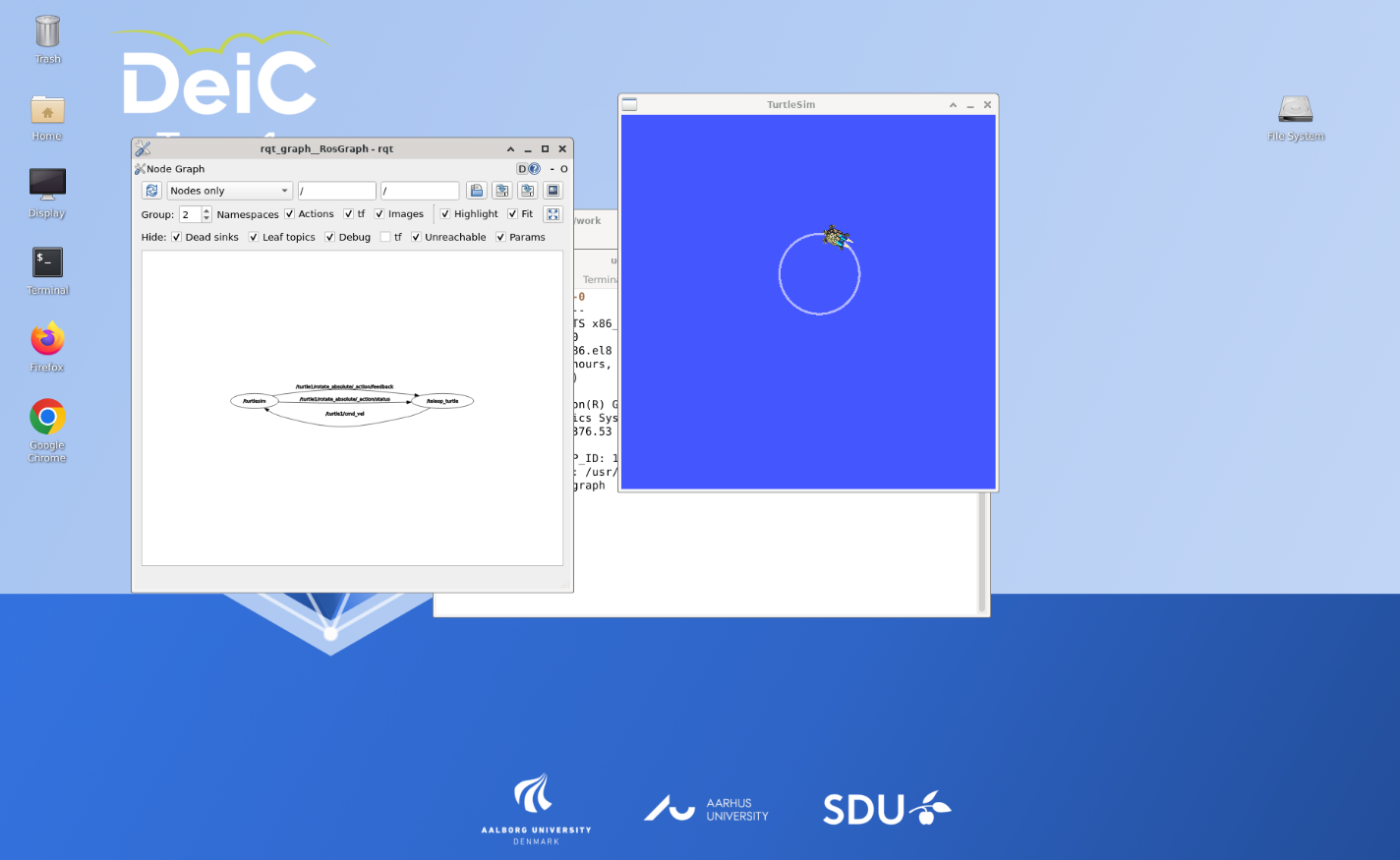Select the /teleop_turtle node
This screenshot has height=860, width=1400.
pos(442,401)
